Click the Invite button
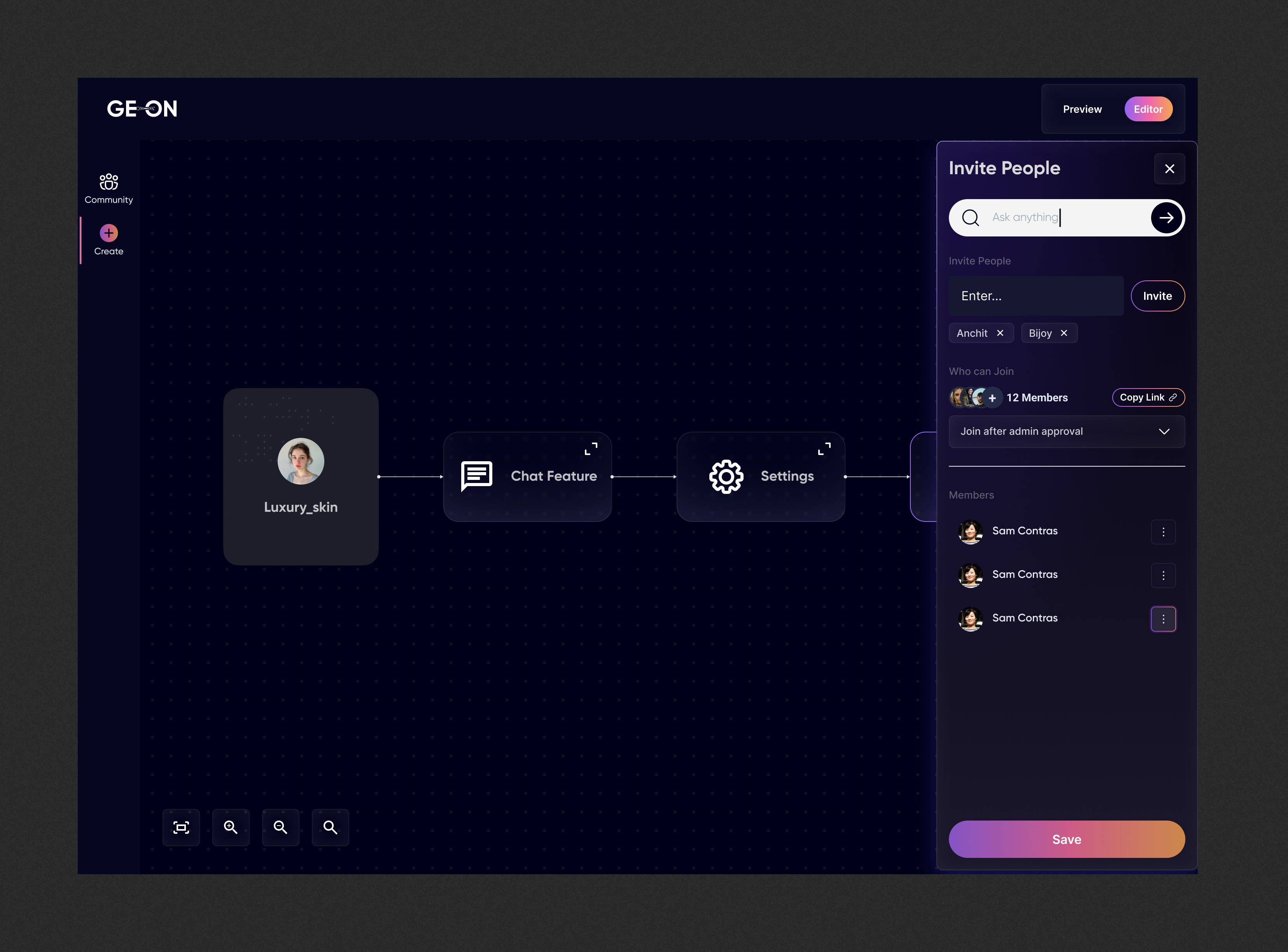This screenshot has height=952, width=1288. 1157,296
